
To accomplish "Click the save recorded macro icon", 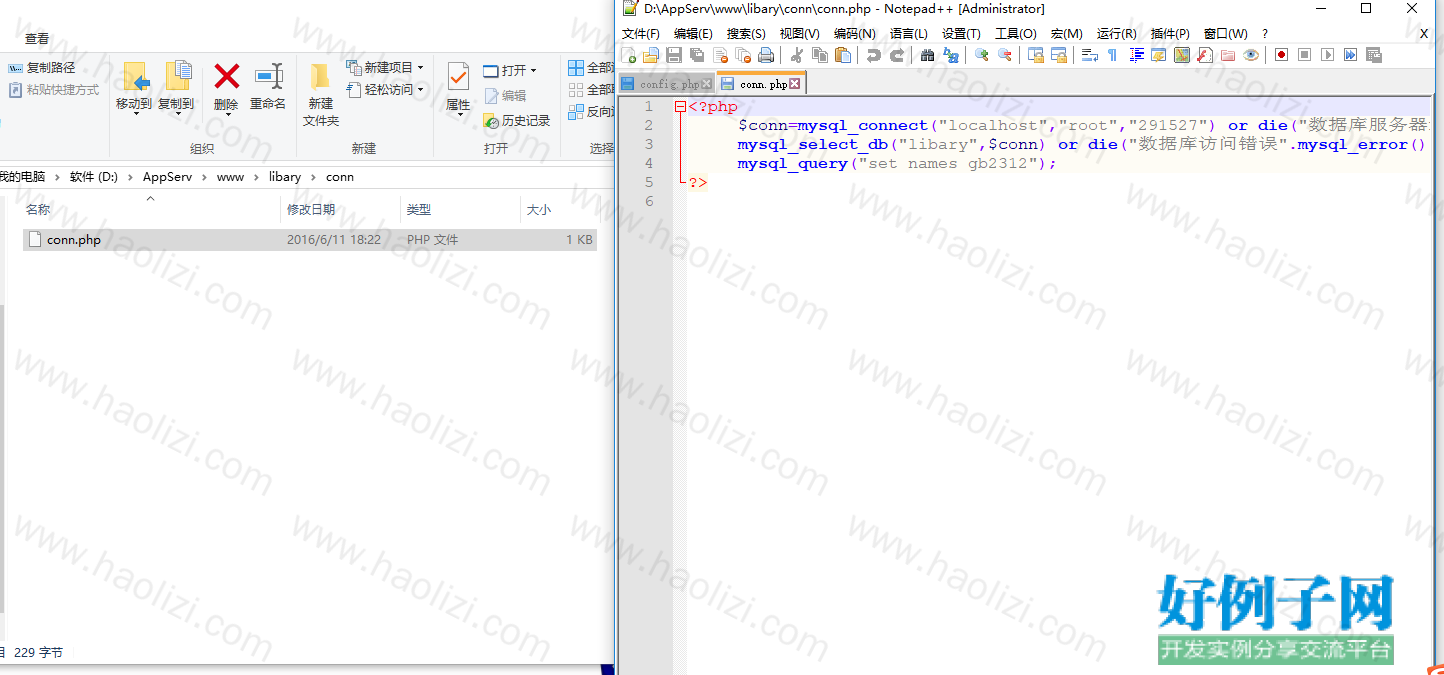I will (x=1374, y=55).
